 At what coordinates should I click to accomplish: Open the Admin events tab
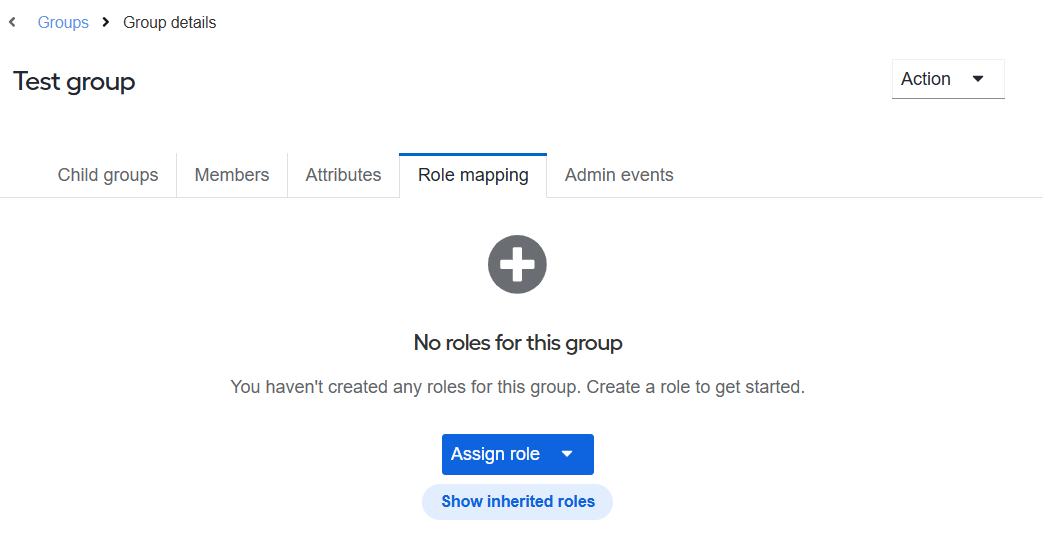pyautogui.click(x=619, y=175)
